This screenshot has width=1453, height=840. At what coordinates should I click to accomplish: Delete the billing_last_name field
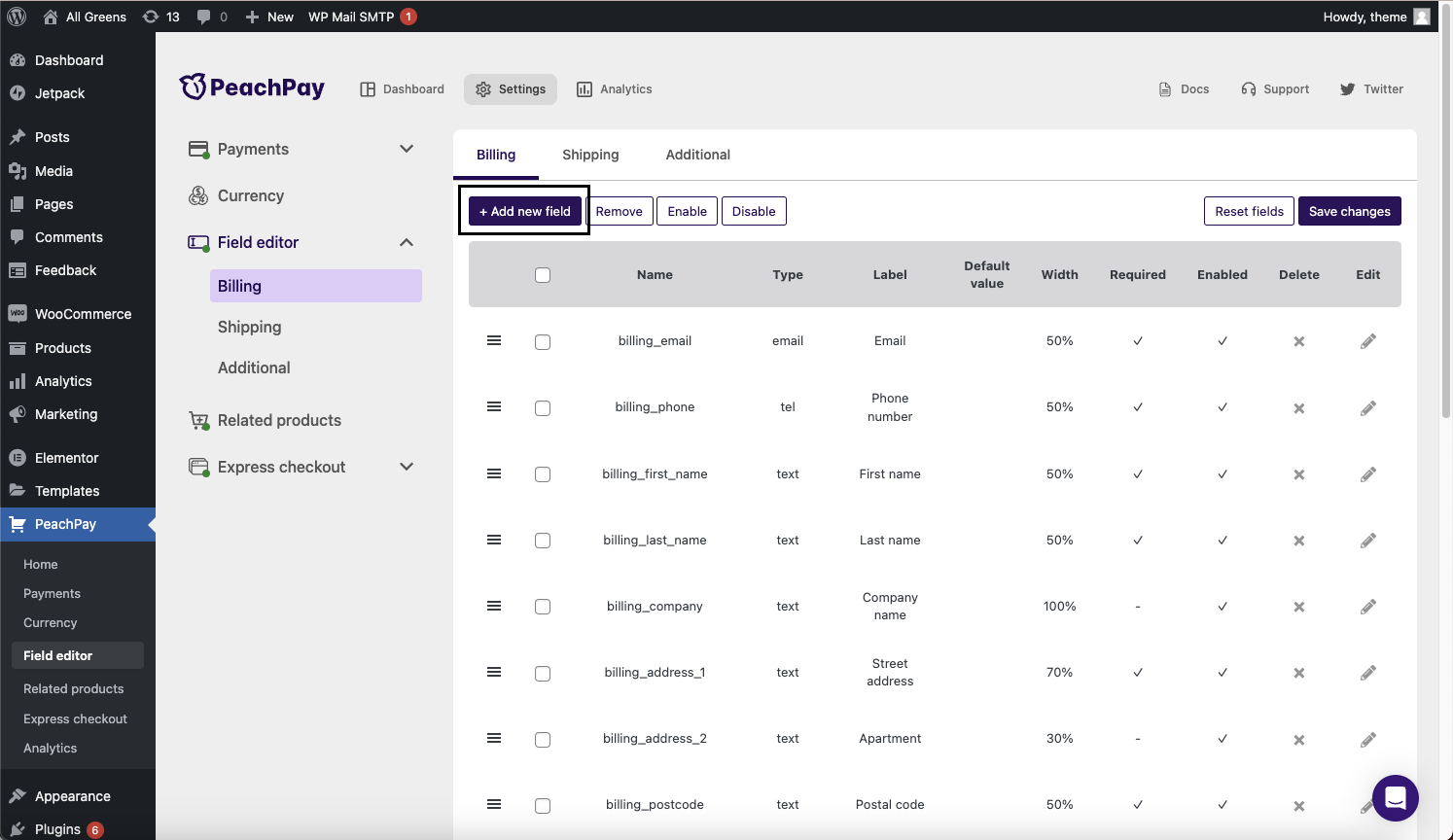[x=1298, y=541]
